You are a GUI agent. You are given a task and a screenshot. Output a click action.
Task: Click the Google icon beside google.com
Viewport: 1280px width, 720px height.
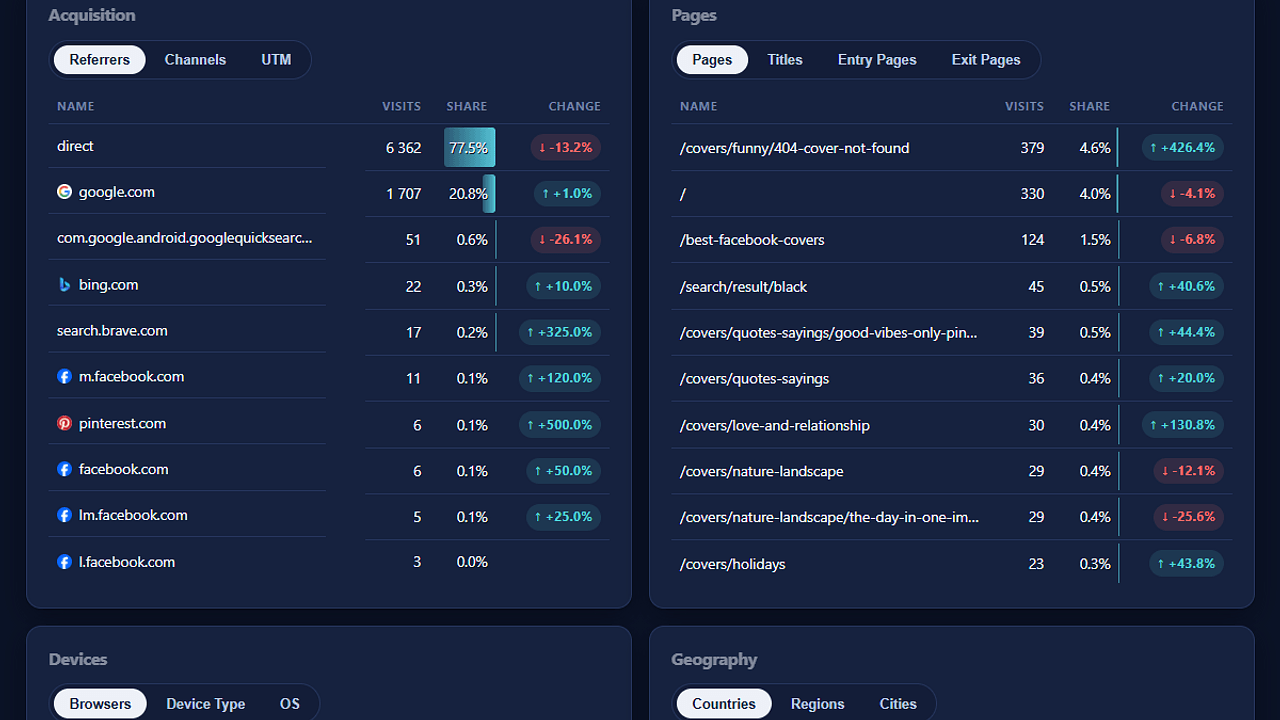click(x=64, y=192)
